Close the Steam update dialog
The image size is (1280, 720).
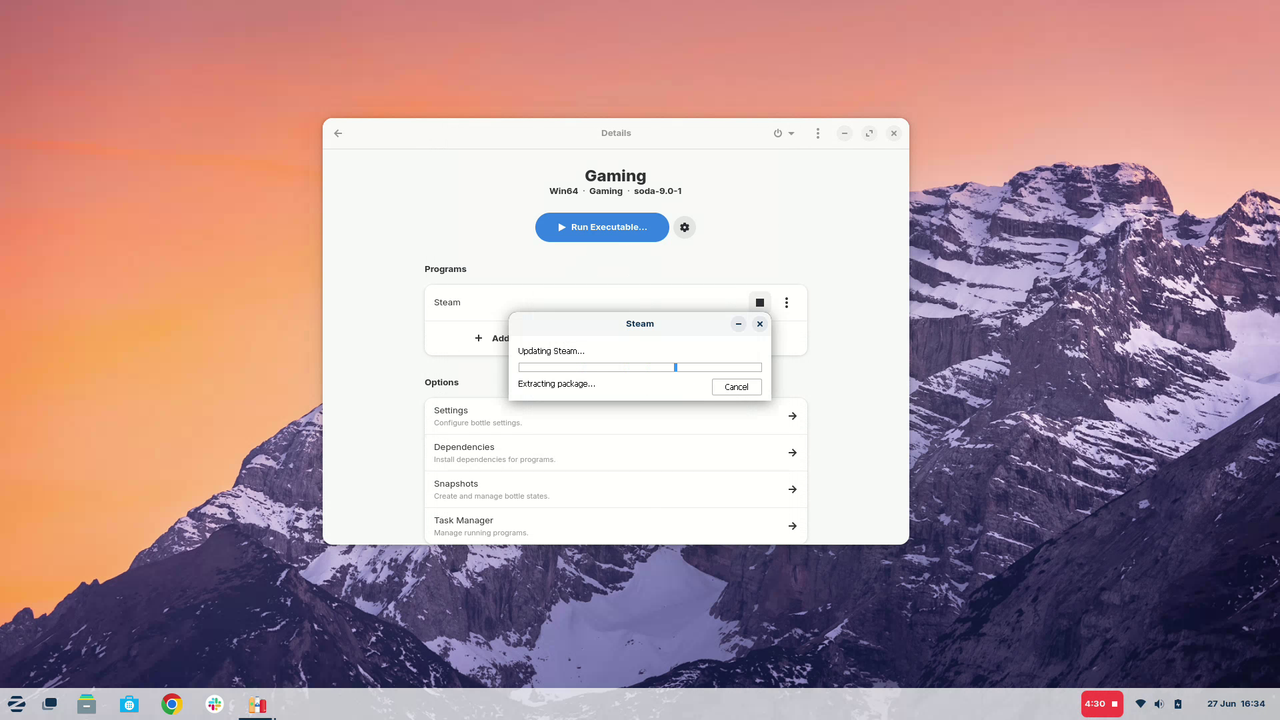(760, 324)
